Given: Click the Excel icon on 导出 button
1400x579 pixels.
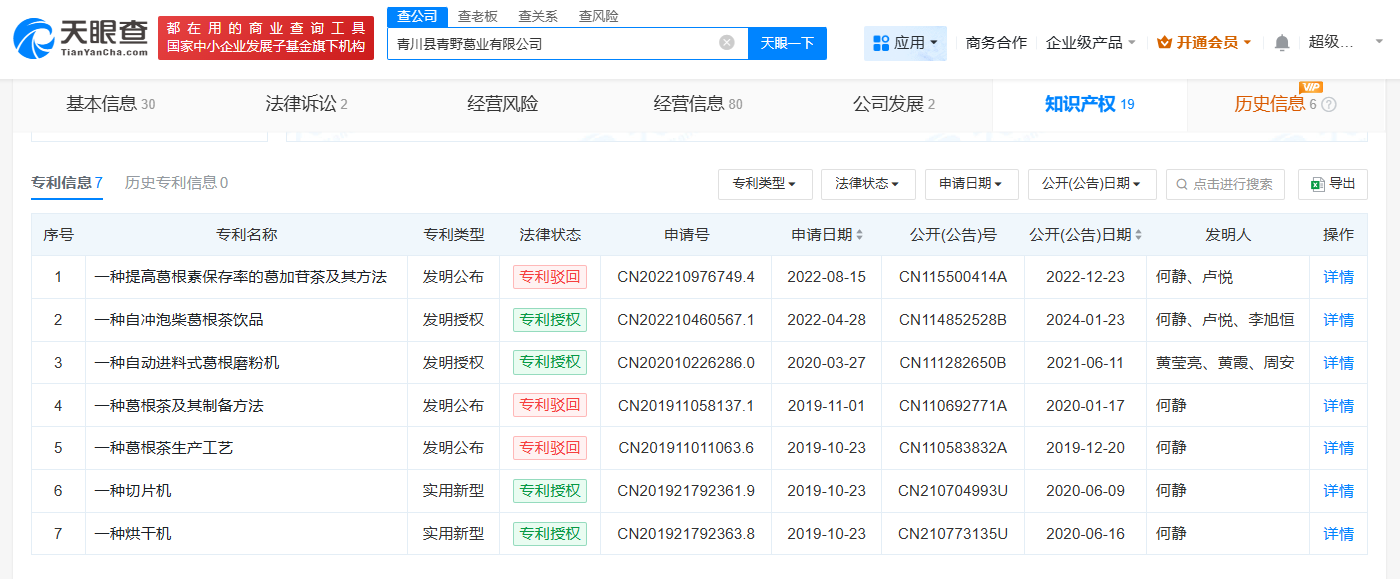Looking at the screenshot, I should (1316, 184).
